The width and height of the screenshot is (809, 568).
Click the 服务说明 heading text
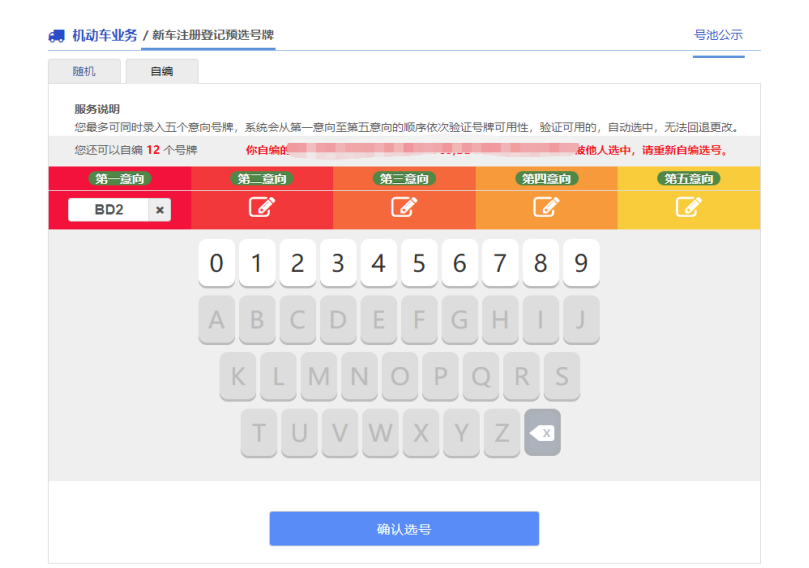pyautogui.click(x=97, y=109)
